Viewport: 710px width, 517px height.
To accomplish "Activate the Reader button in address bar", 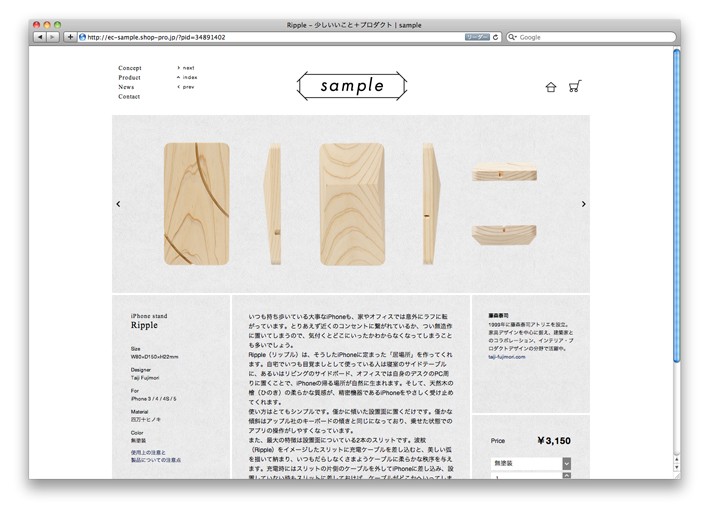I will pyautogui.click(x=476, y=37).
